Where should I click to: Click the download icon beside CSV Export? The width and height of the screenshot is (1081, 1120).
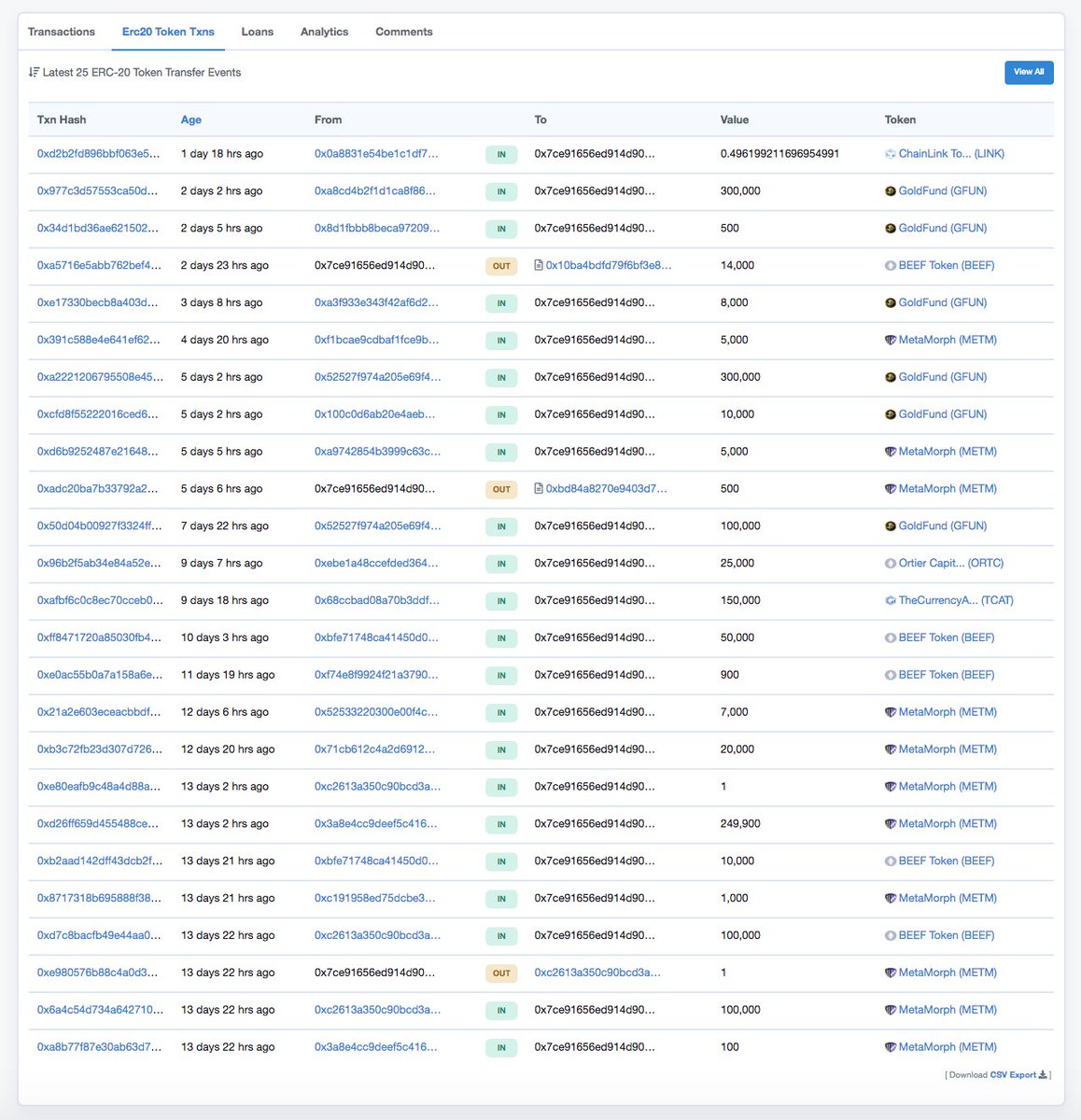pyautogui.click(x=1043, y=1075)
